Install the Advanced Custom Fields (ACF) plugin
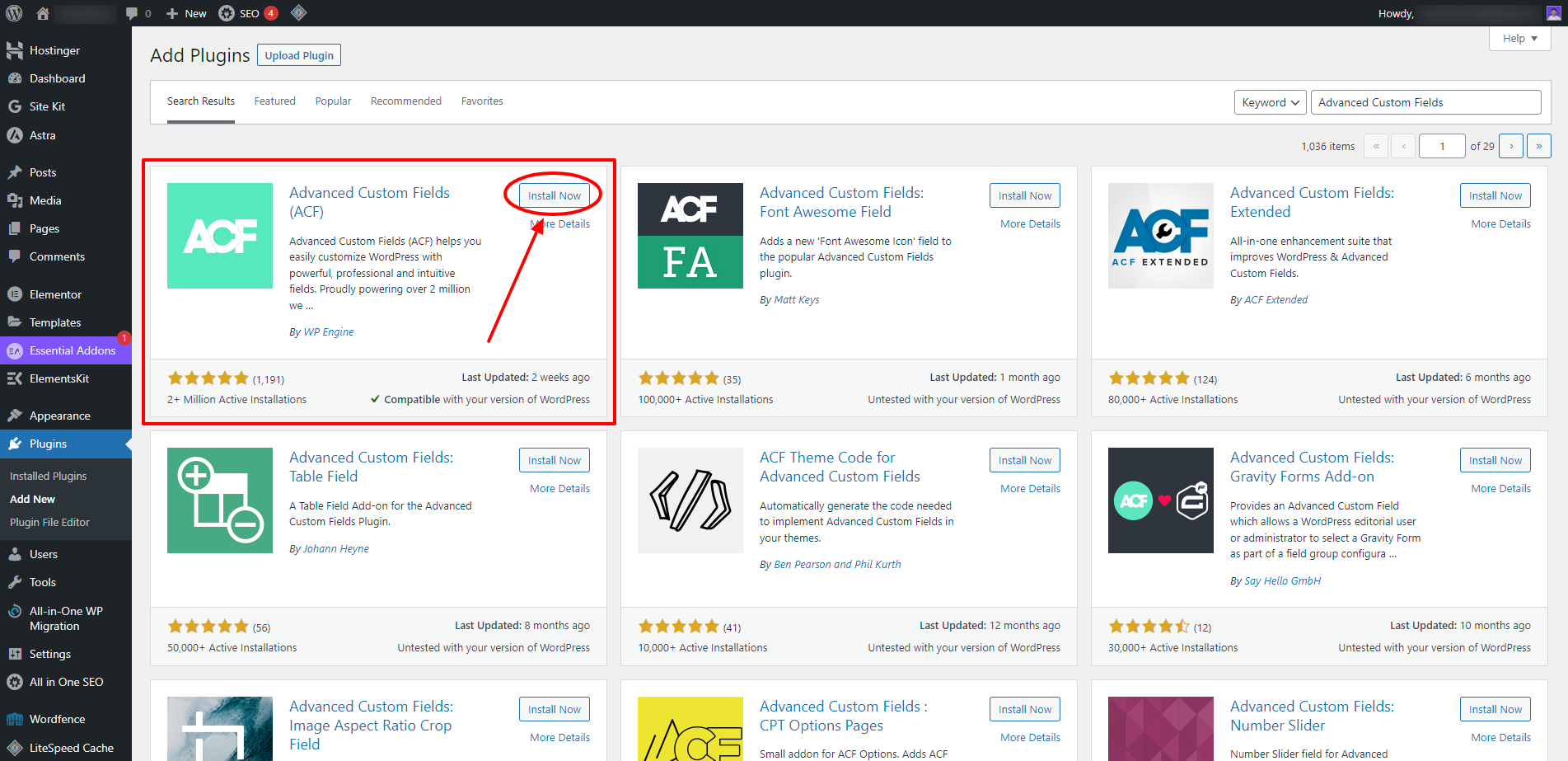Image resolution: width=1568 pixels, height=761 pixels. [554, 195]
